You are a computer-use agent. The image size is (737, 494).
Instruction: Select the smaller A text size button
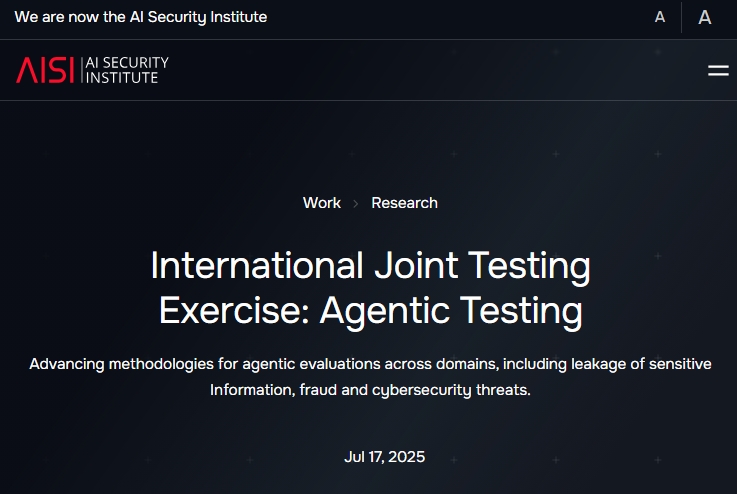tap(660, 17)
